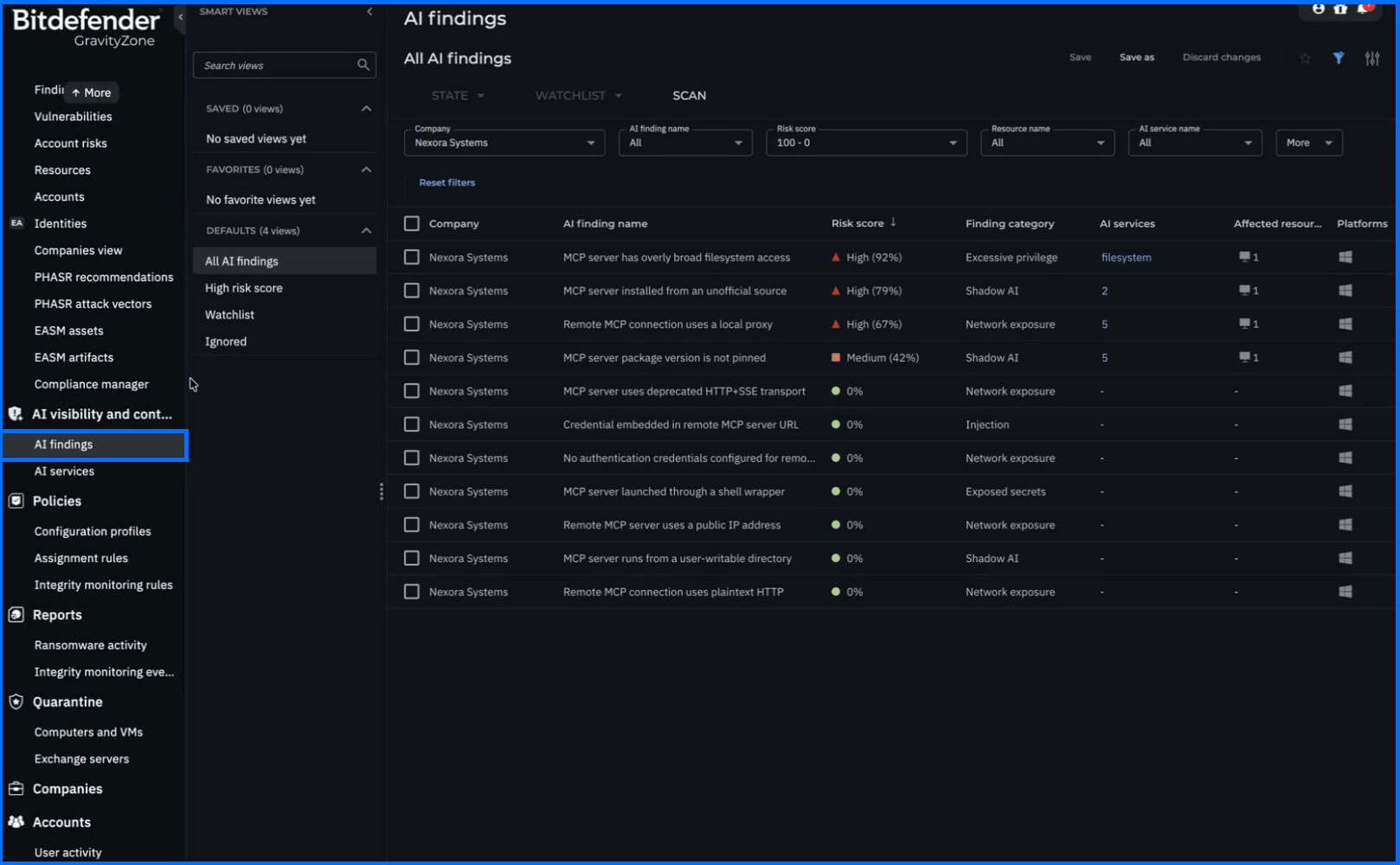The image size is (1400, 865).
Task: Mark view as favorite with star icon
Action: (x=1305, y=58)
